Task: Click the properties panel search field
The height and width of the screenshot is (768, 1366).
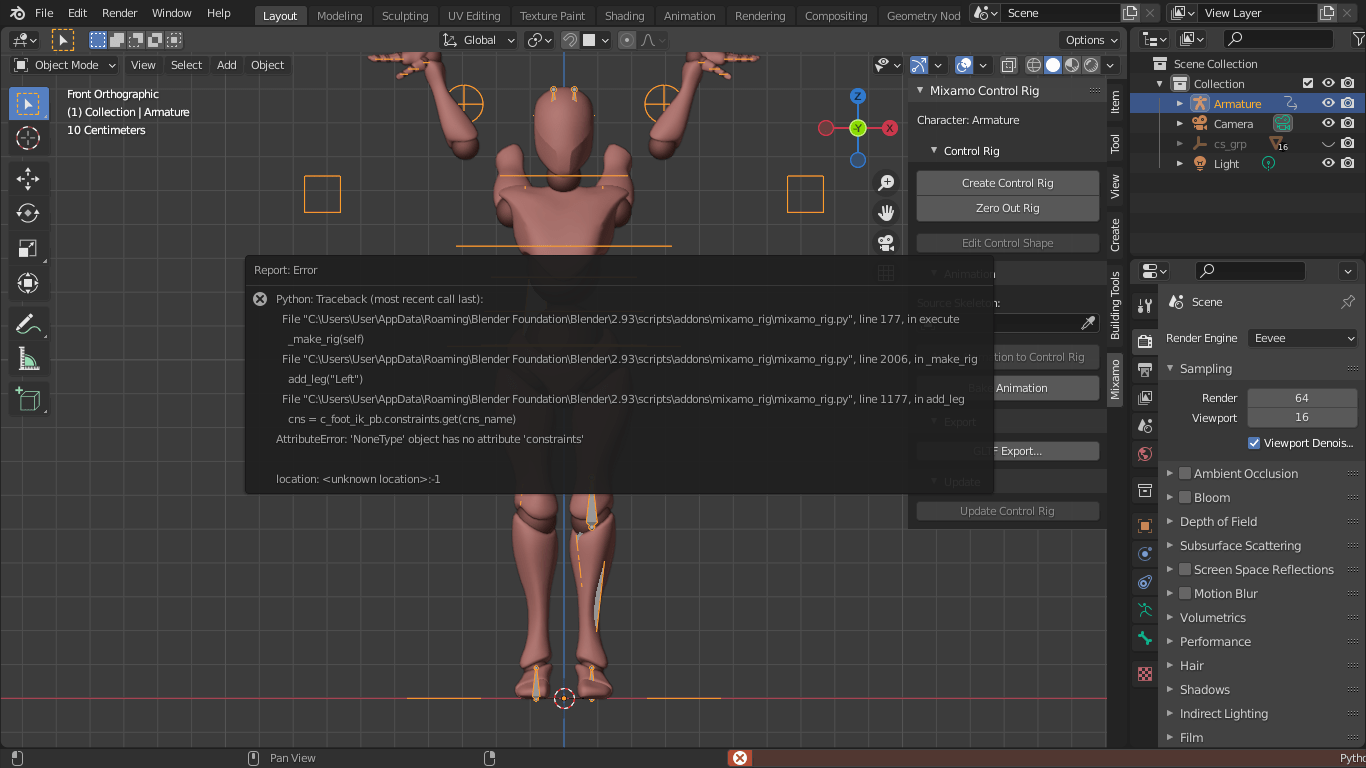Action: pos(1248,270)
